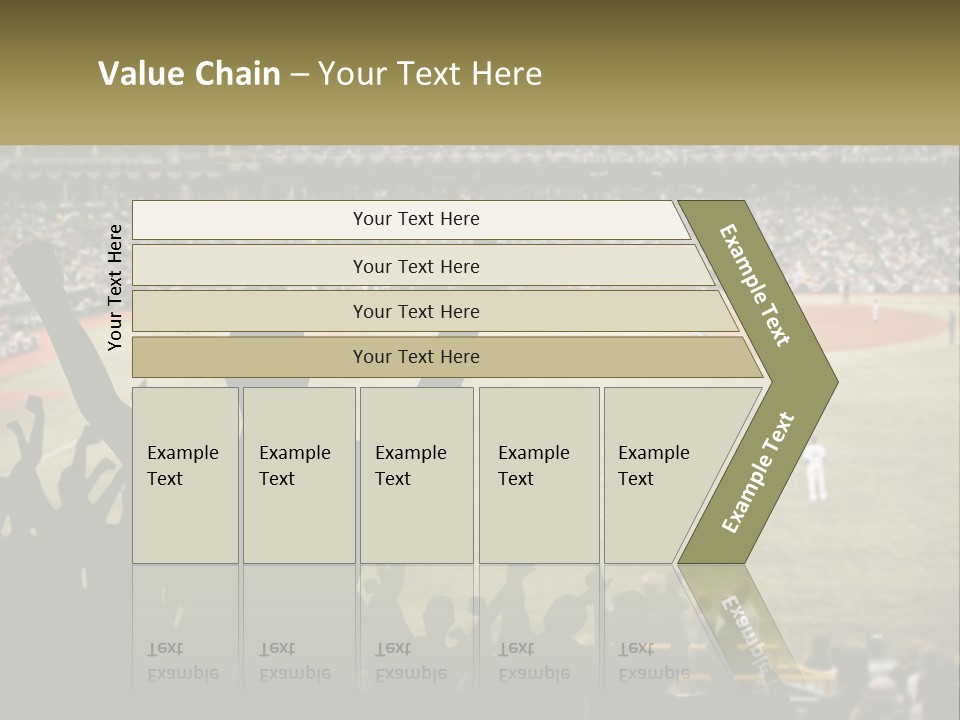960x720 pixels.
Task: Select "Your Text Here" in the slide title
Action: [430, 74]
